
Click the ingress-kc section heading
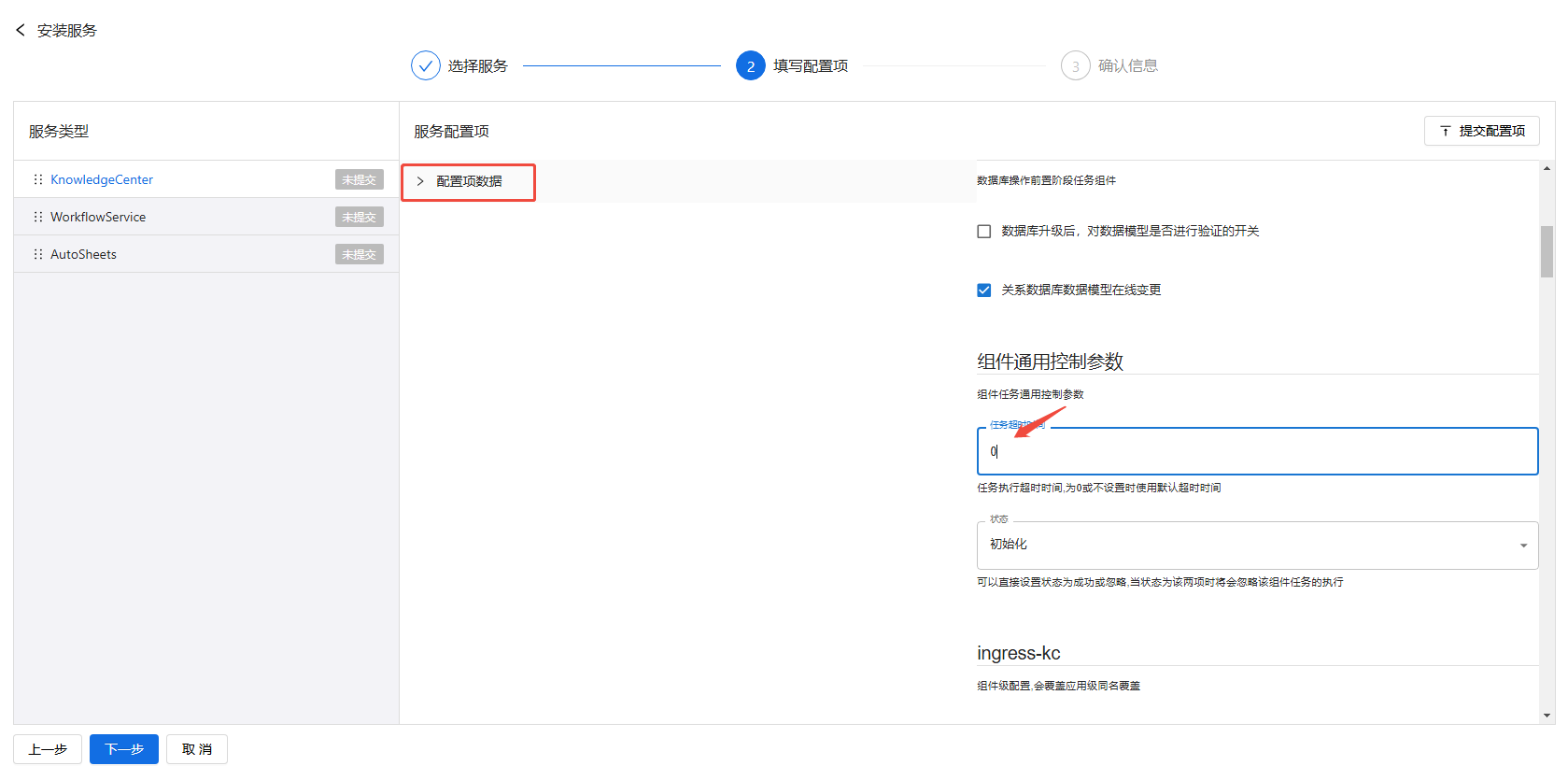(x=1019, y=653)
